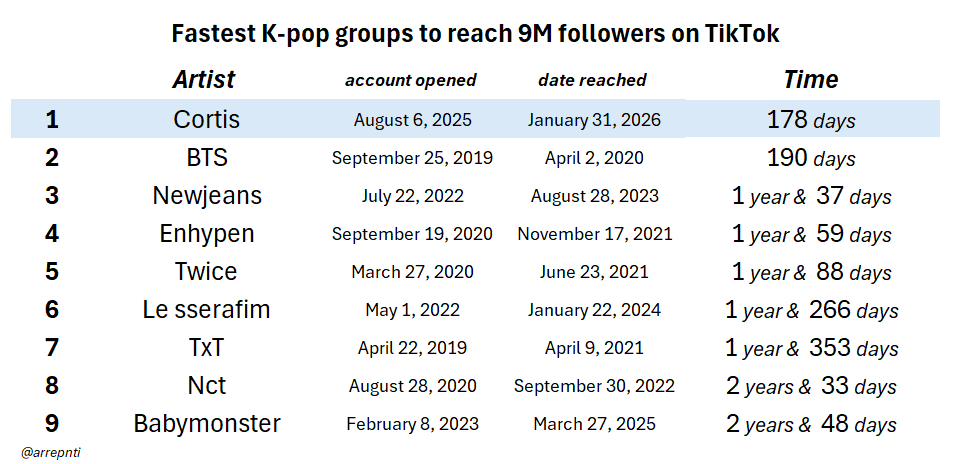Select the BTS artist cell

pos(206,158)
